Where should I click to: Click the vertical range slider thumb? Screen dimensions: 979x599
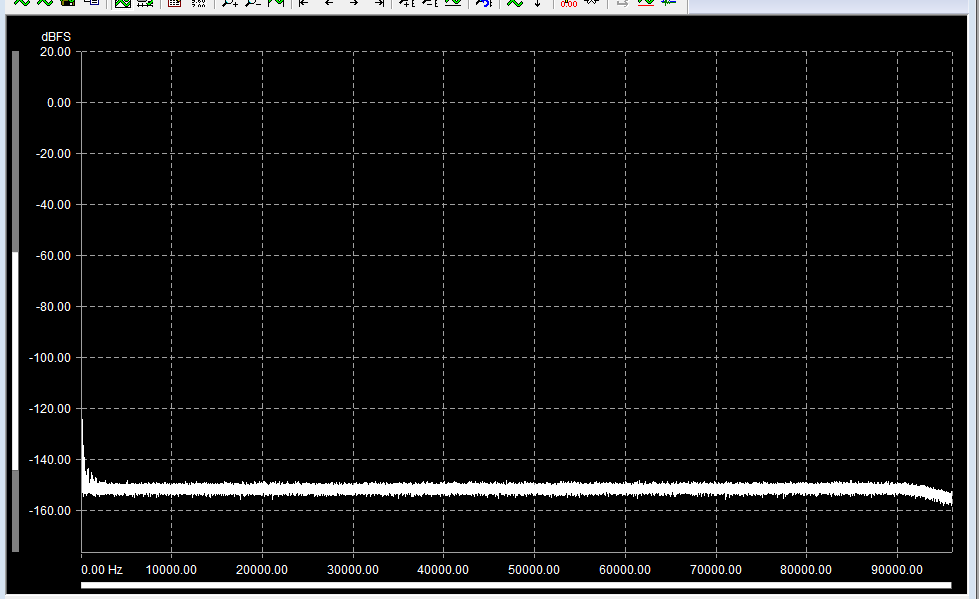coord(16,361)
